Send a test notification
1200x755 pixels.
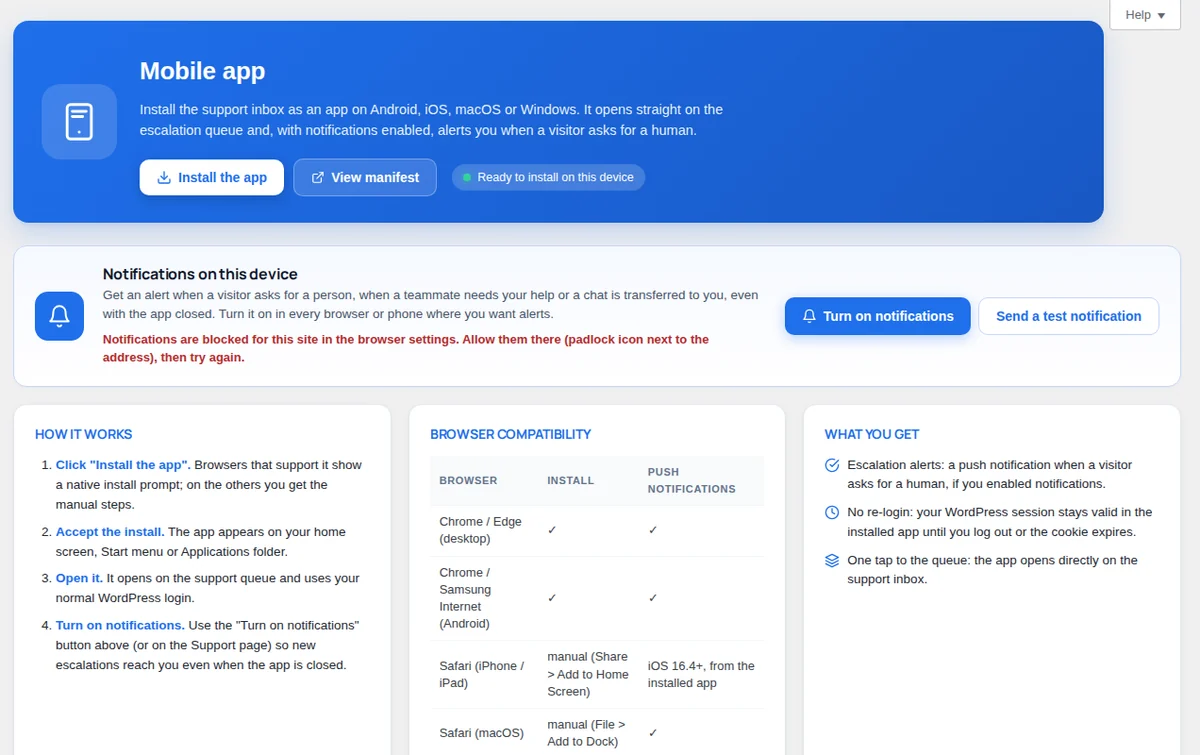click(1068, 316)
